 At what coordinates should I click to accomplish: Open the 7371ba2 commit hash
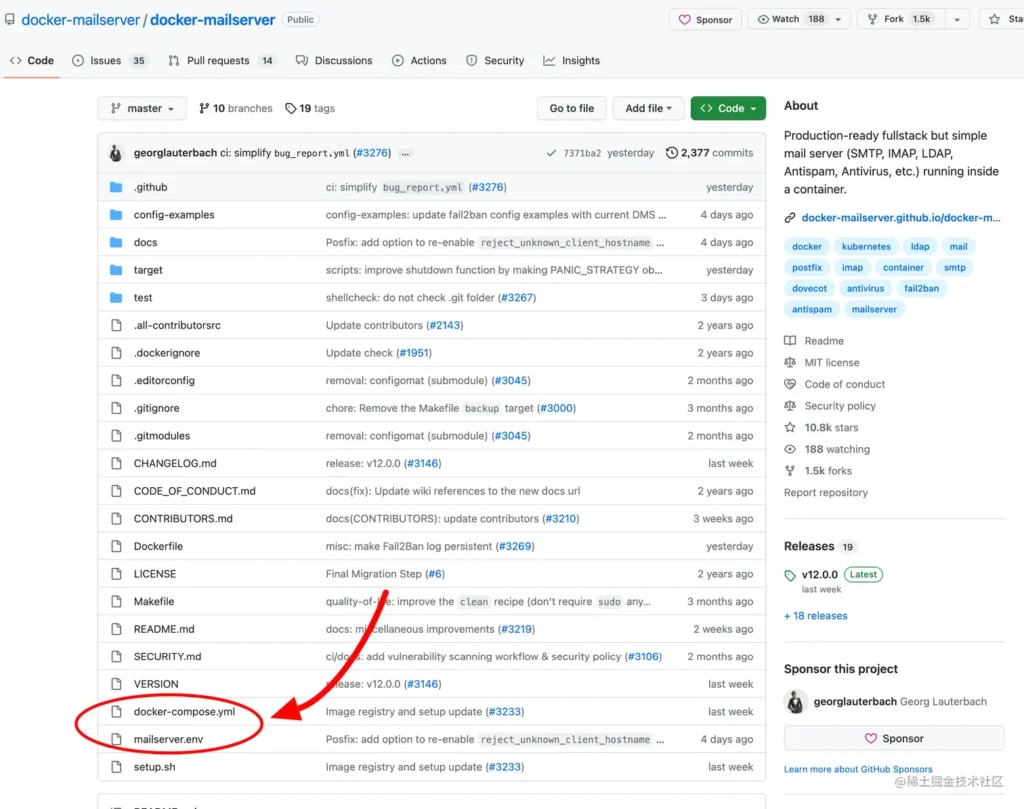coord(582,153)
